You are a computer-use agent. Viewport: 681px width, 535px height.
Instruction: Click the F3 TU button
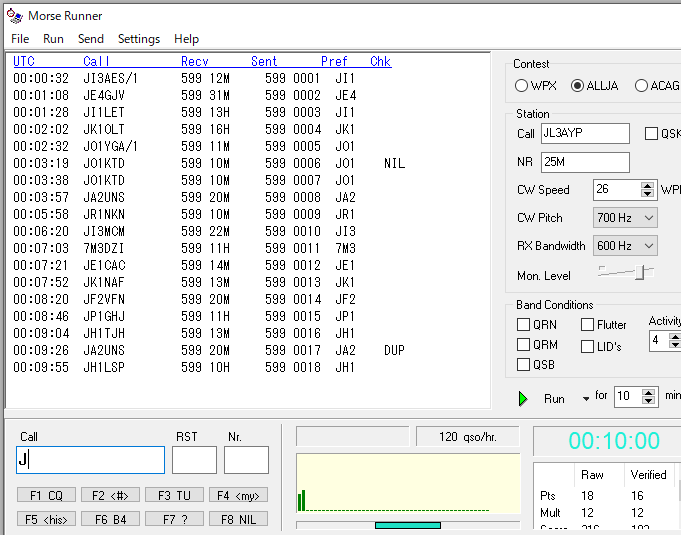174,495
